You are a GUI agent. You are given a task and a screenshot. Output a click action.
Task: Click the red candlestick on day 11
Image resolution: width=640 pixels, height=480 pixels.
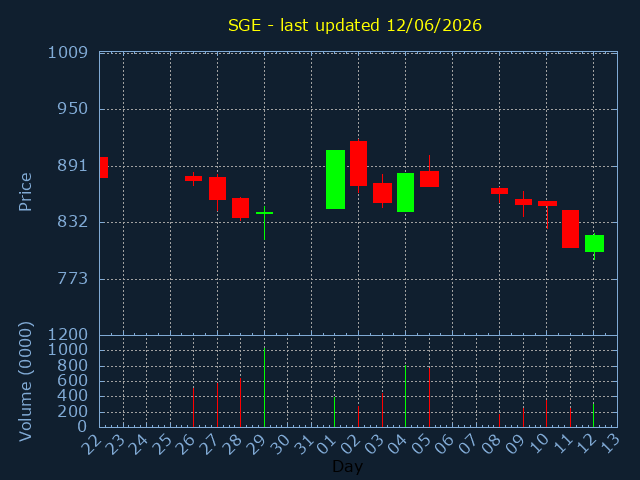coord(570,229)
